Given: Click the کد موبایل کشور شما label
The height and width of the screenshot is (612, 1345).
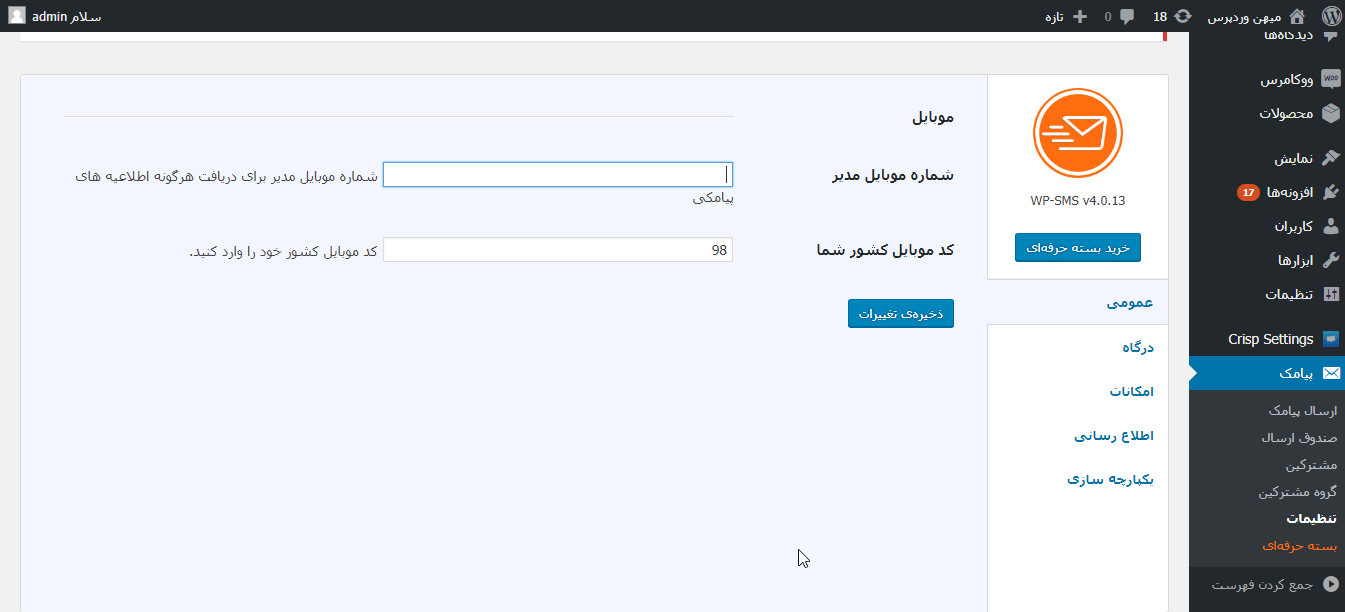Looking at the screenshot, I should tap(885, 250).
